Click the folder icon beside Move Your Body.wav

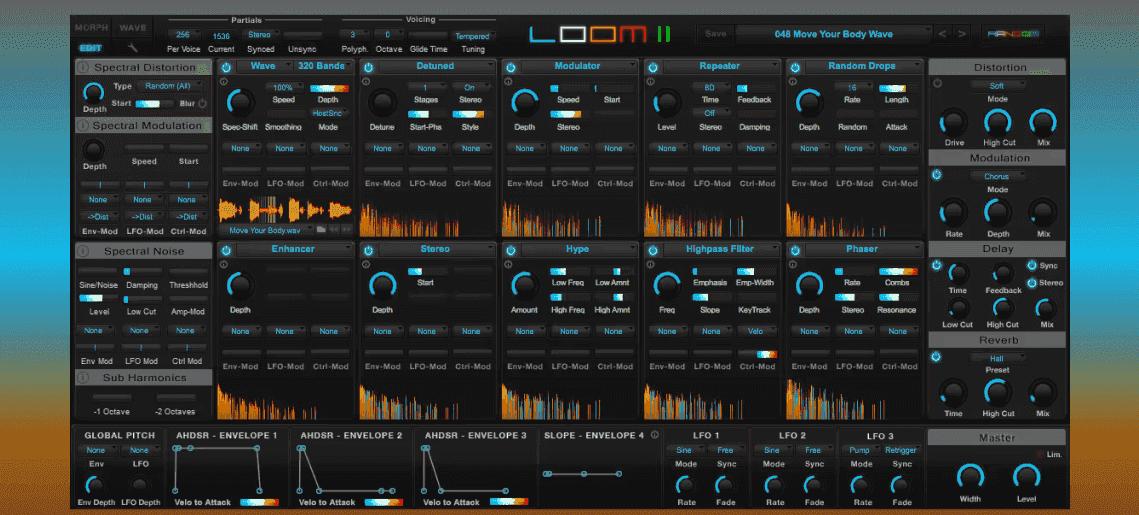pyautogui.click(x=320, y=230)
